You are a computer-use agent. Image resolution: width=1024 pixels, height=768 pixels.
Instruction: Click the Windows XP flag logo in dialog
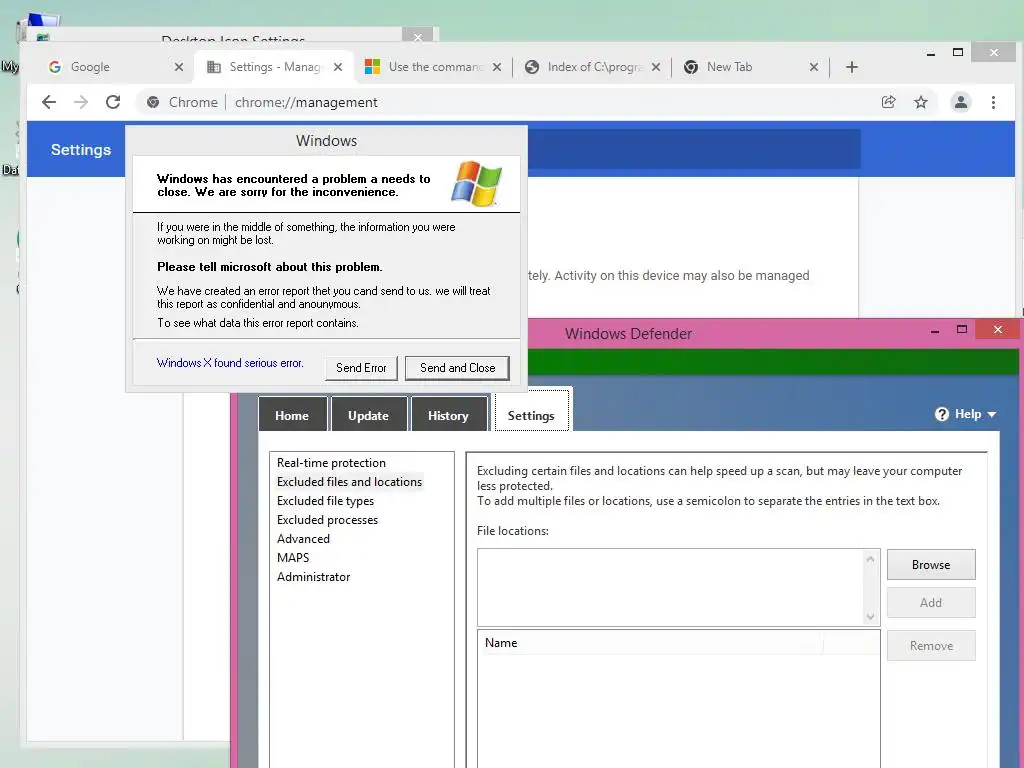[x=477, y=184]
